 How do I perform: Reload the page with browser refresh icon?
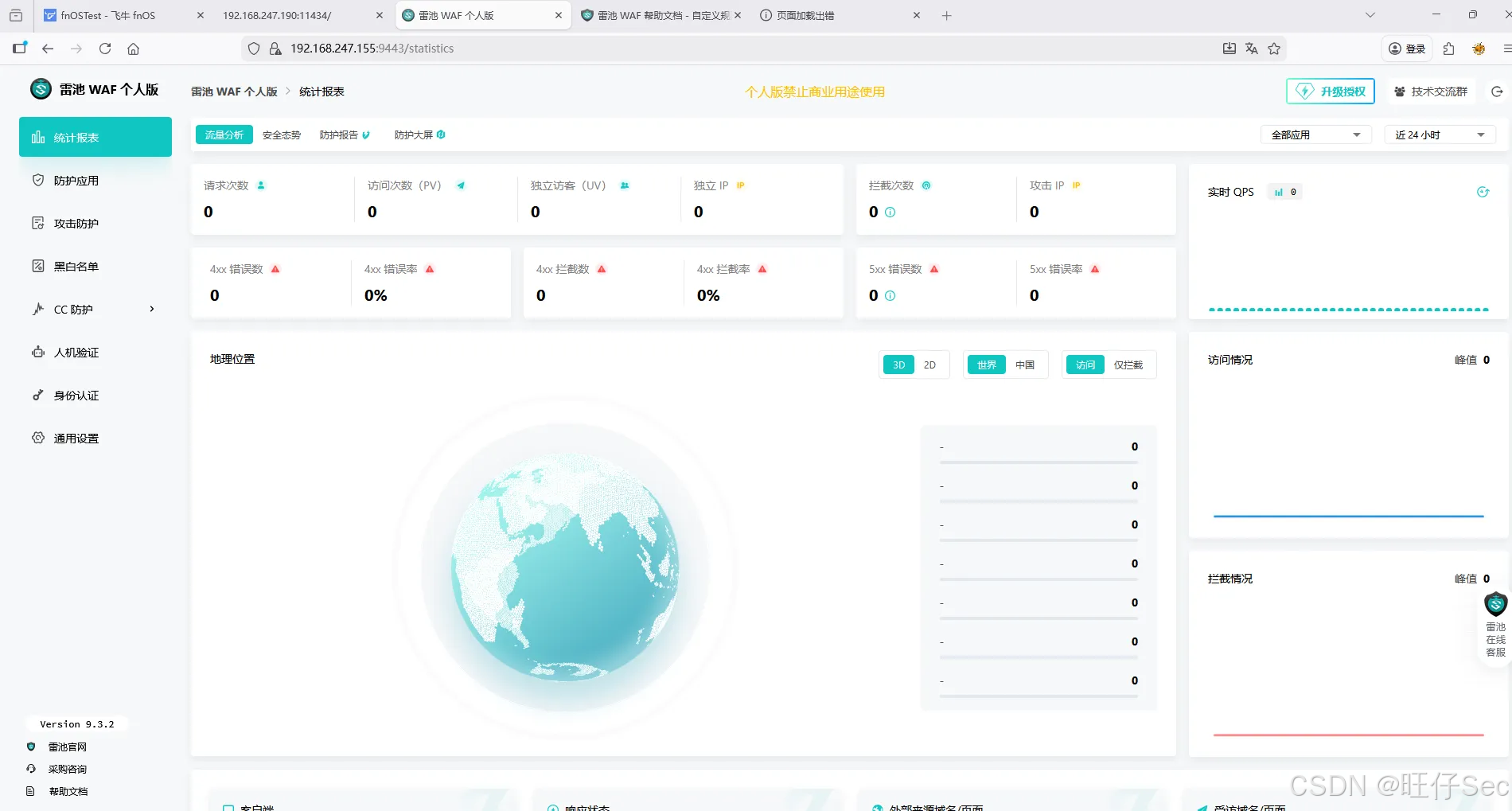(x=105, y=49)
